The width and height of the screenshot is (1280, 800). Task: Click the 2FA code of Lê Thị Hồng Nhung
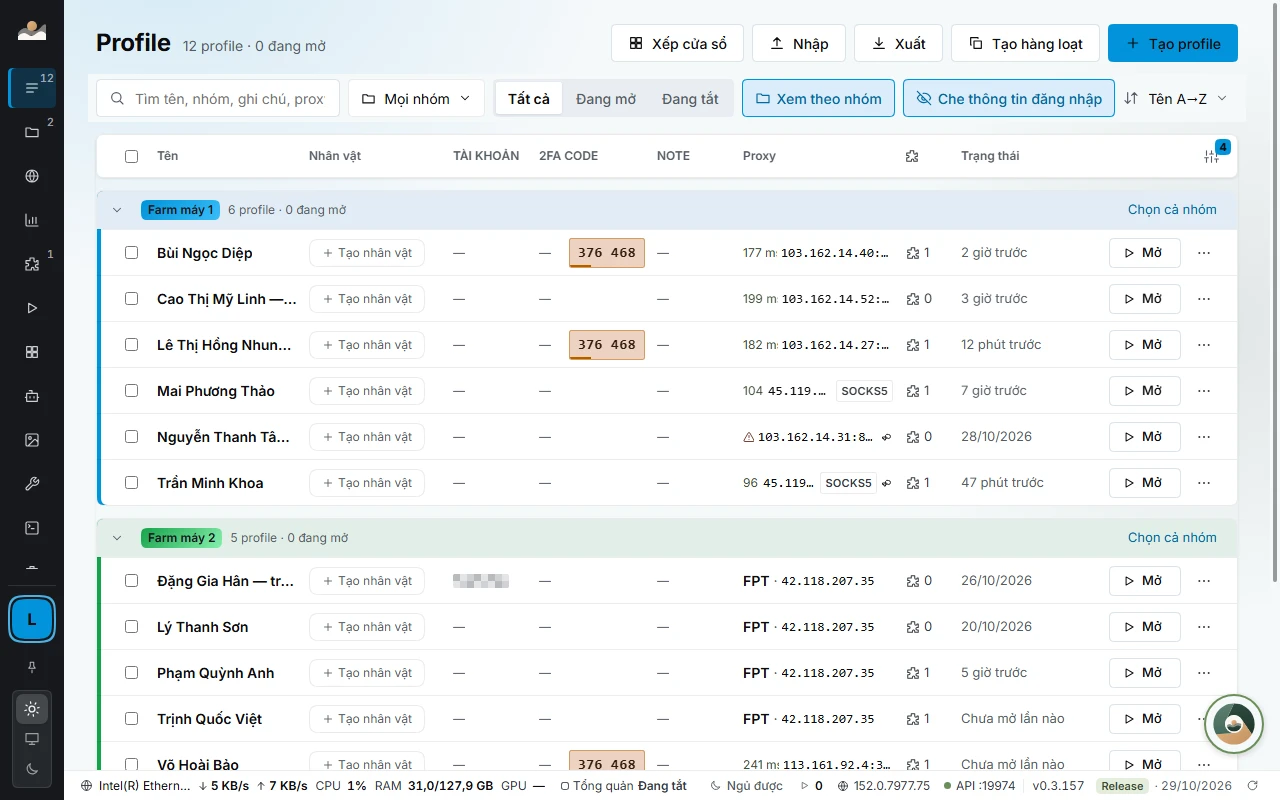[607, 345]
